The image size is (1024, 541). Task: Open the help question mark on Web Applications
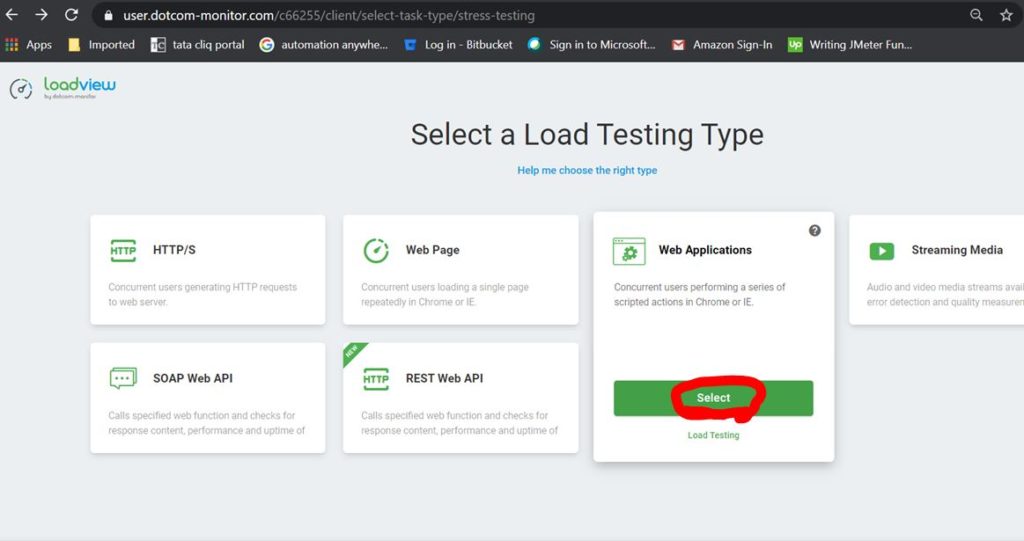click(x=814, y=230)
